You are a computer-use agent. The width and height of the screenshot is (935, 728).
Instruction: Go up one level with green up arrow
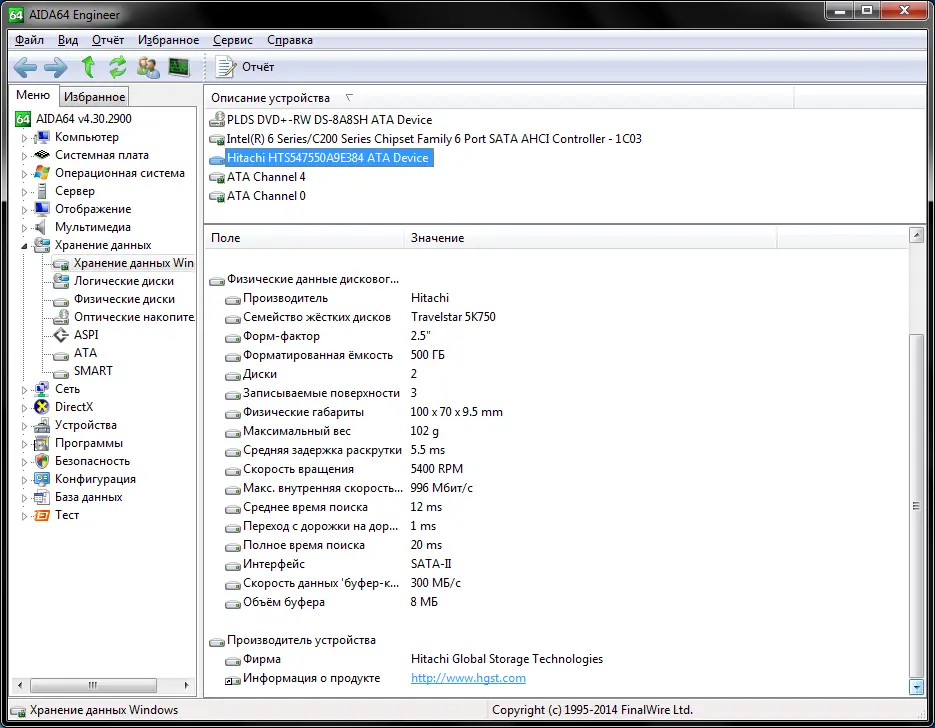point(88,67)
